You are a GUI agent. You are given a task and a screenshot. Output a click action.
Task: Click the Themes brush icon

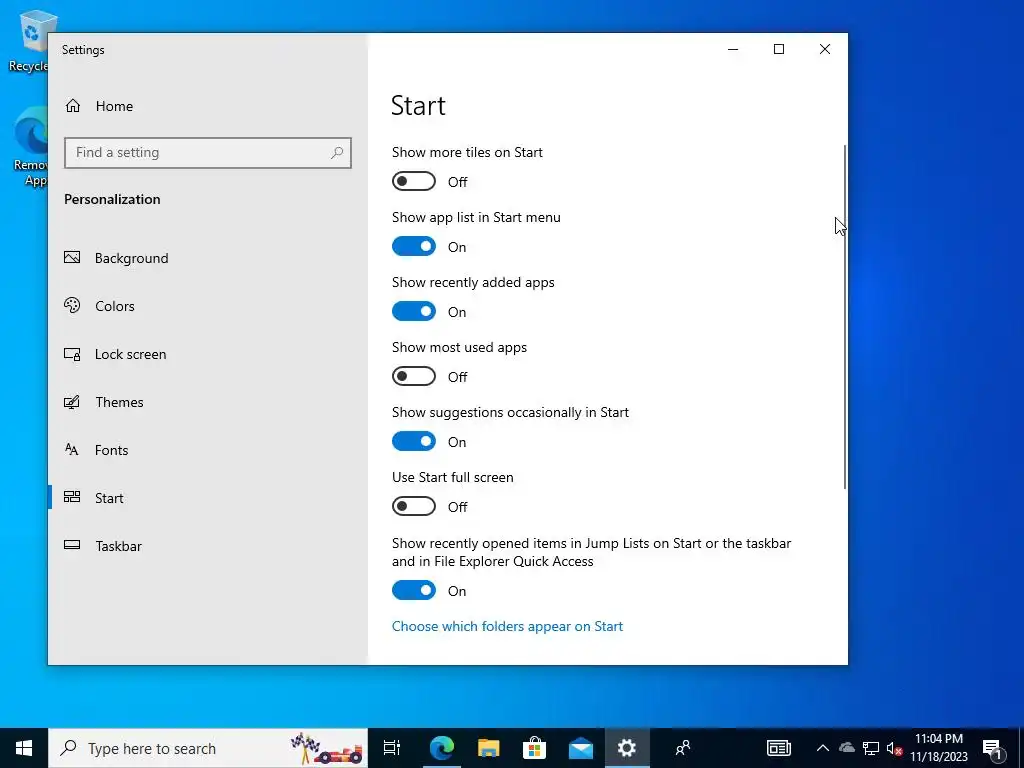click(x=72, y=402)
